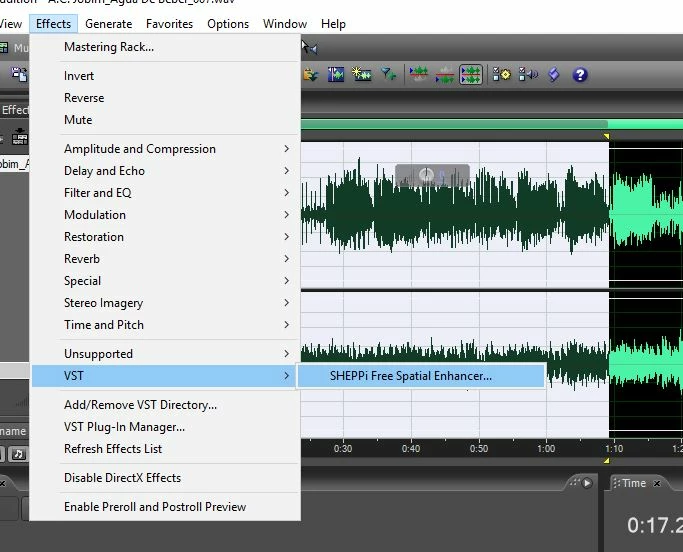Click the purple scripts diamond icon

coord(554,75)
